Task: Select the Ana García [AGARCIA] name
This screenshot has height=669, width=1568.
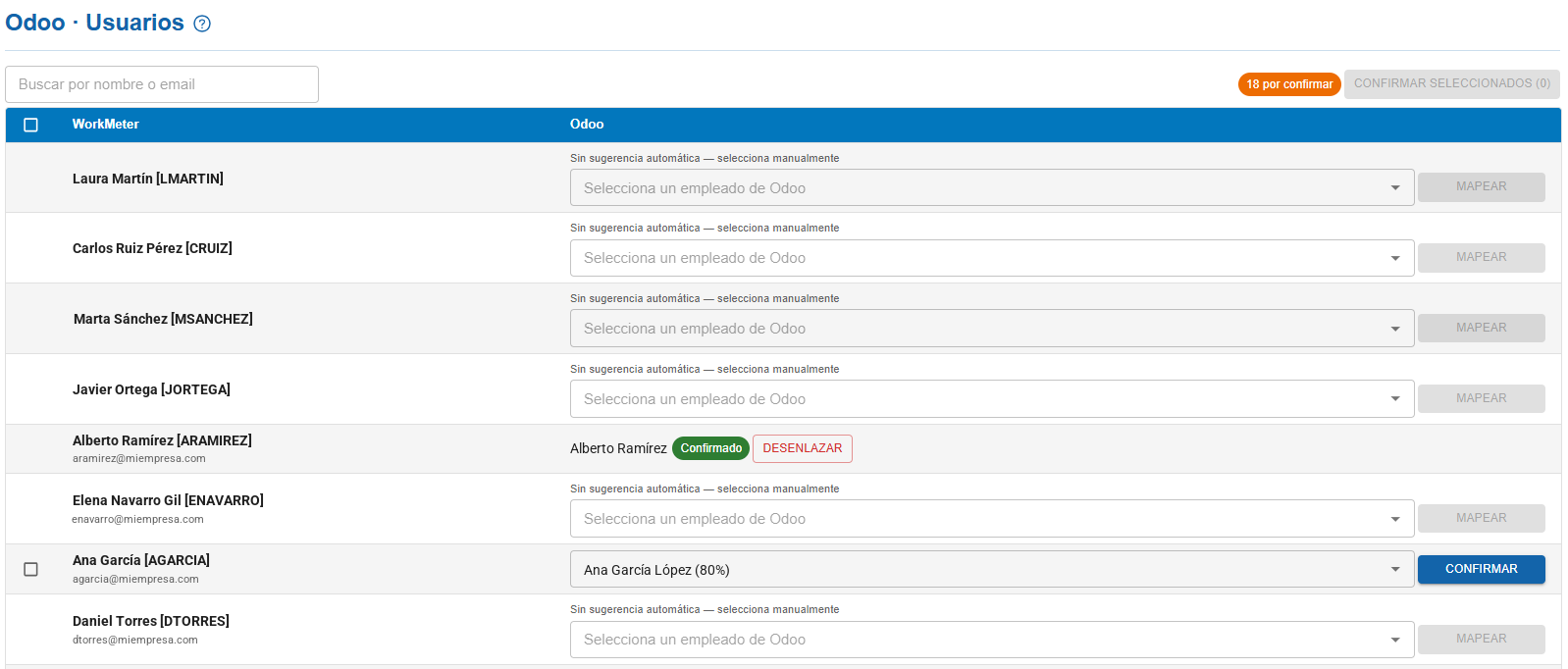Action: coord(141,560)
